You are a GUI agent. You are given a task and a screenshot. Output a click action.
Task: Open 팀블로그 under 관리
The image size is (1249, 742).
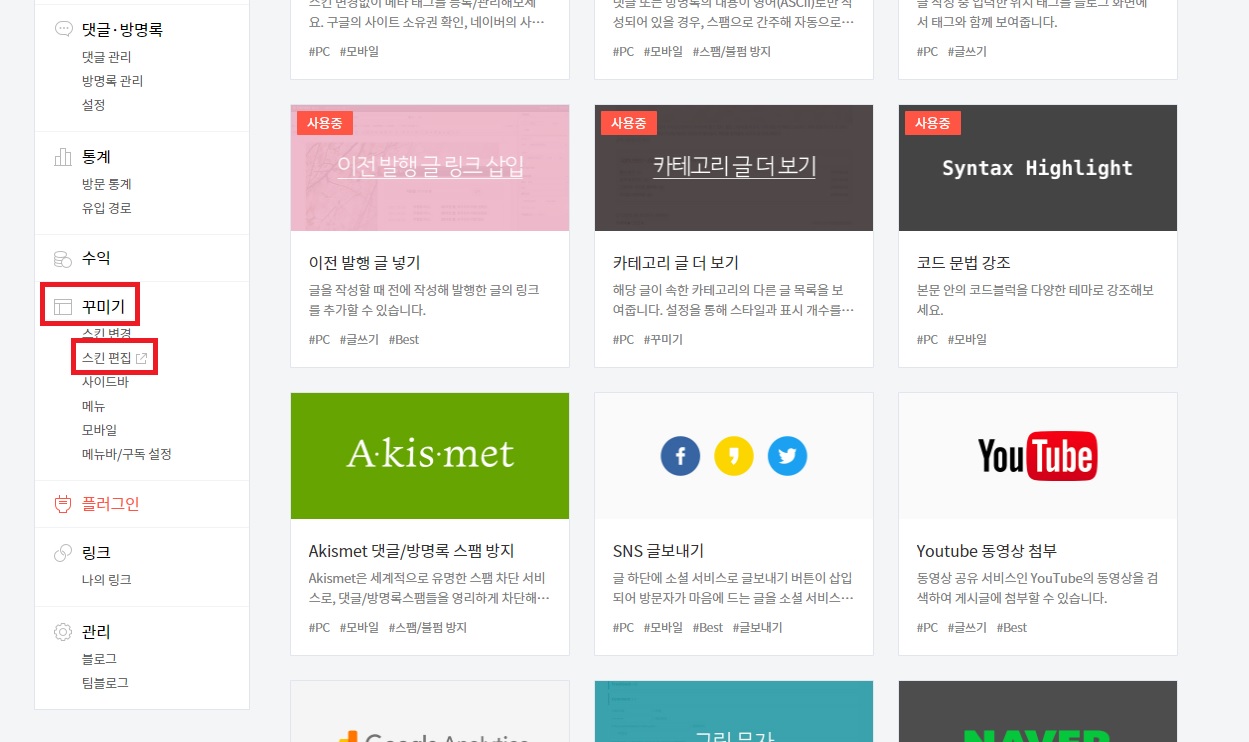[105, 683]
